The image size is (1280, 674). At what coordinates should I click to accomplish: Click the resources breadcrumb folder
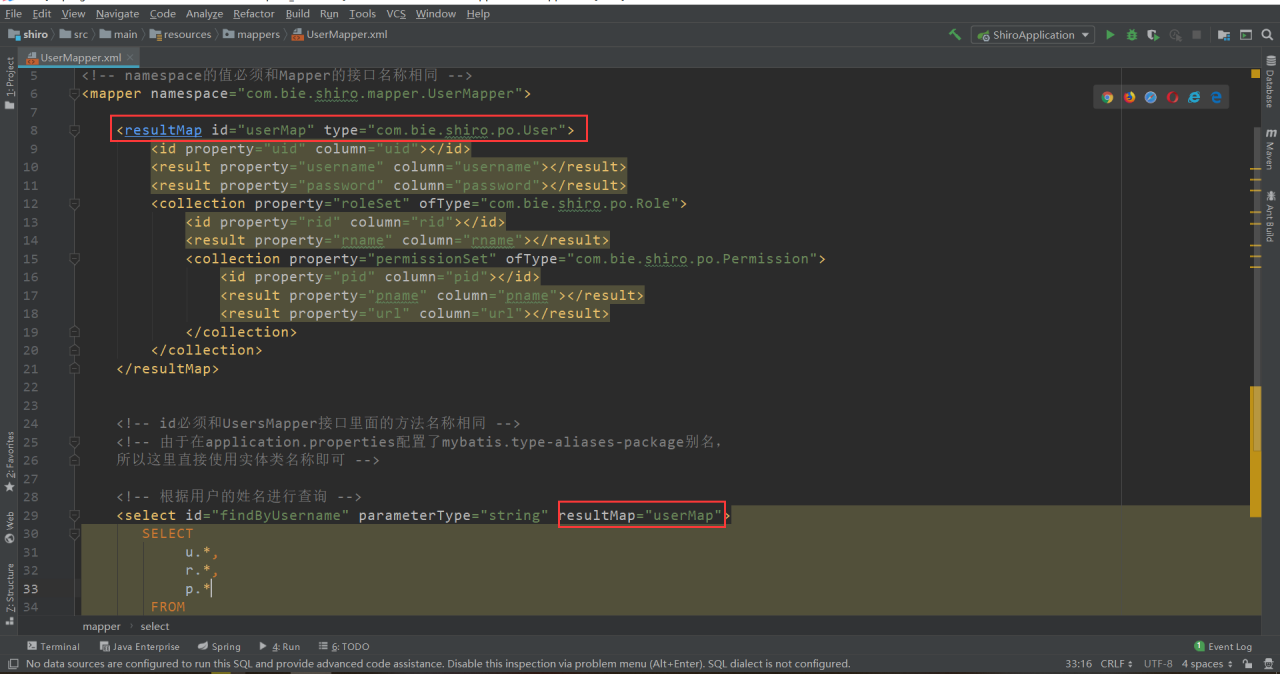[x=181, y=35]
